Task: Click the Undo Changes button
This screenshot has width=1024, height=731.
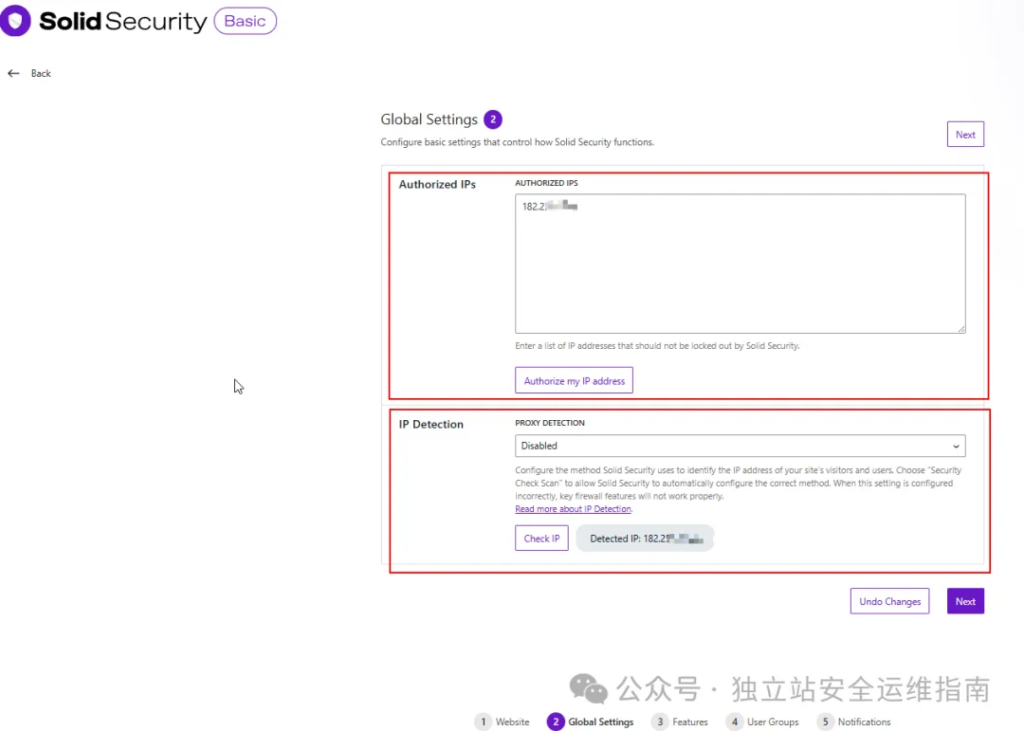Action: [x=889, y=601]
